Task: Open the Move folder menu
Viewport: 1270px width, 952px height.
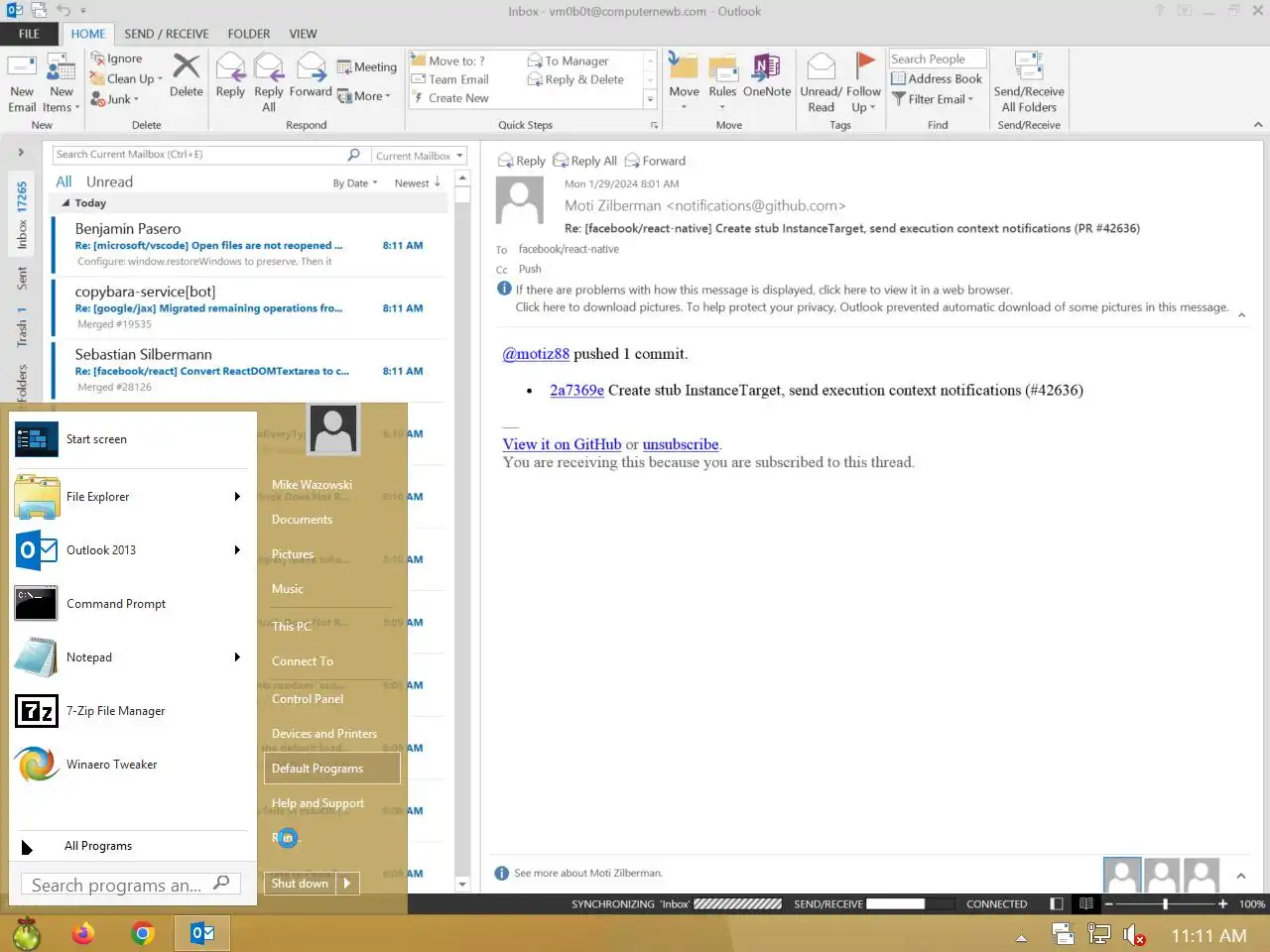Action: pos(684,81)
